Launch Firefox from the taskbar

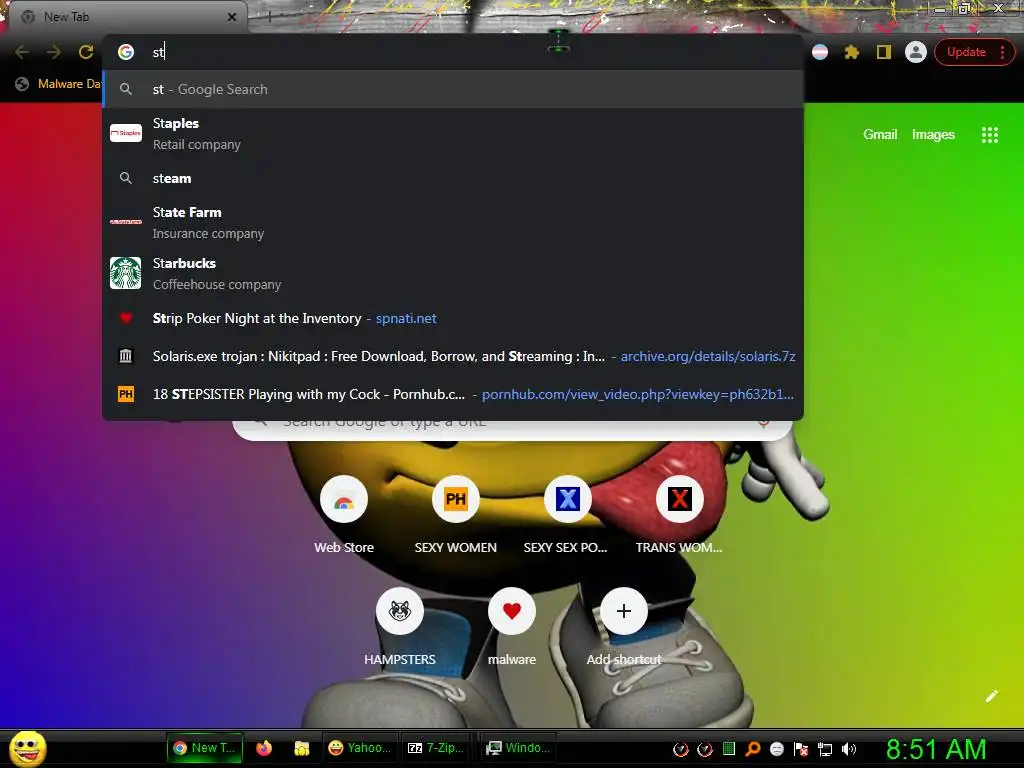click(x=264, y=748)
